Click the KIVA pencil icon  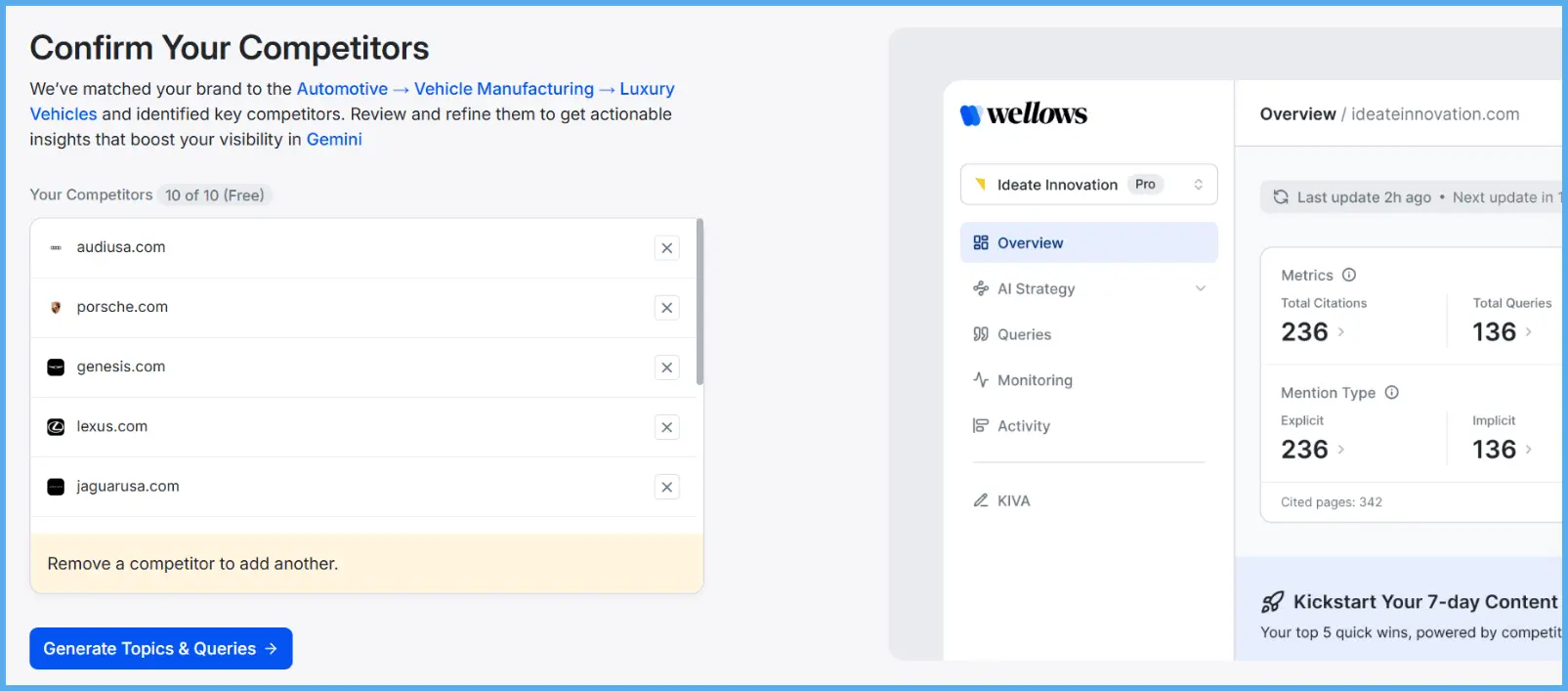click(981, 500)
